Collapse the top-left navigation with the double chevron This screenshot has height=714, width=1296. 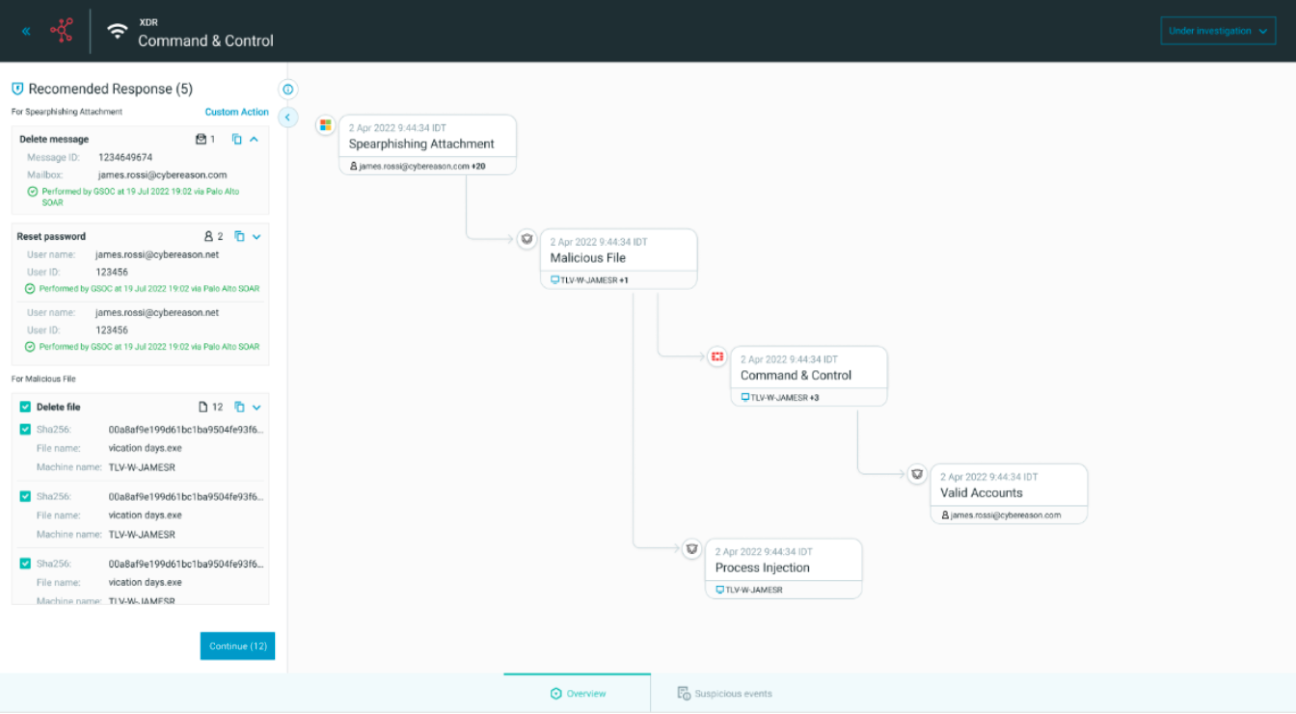coord(25,31)
